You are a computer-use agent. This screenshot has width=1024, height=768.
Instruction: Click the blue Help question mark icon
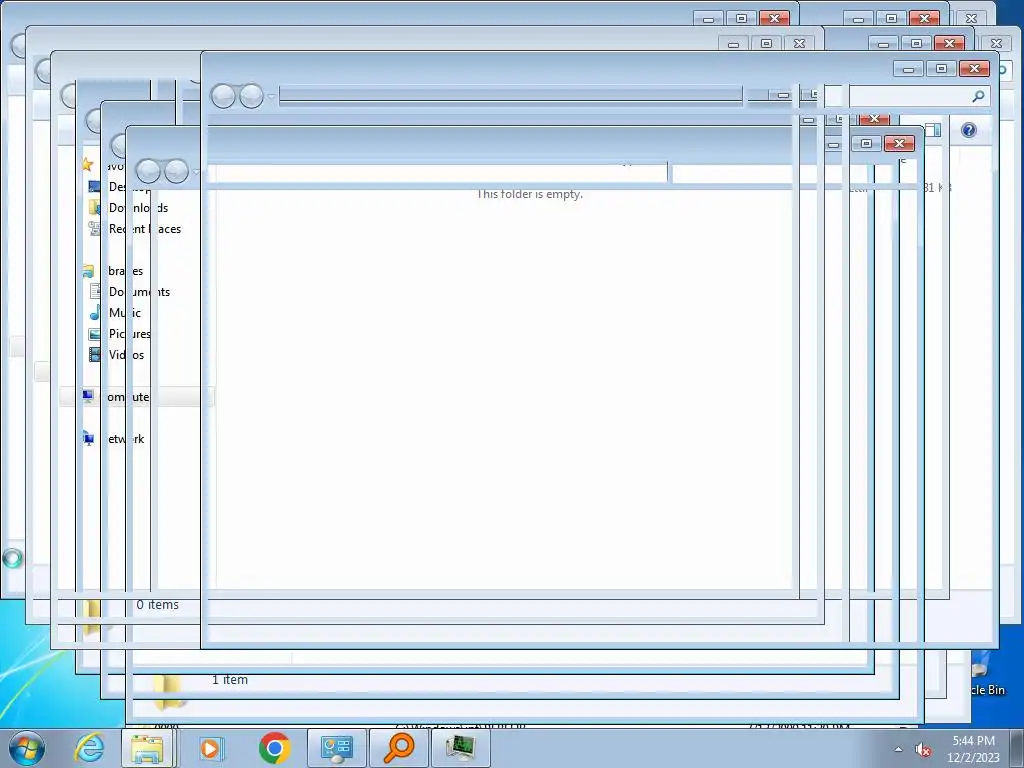[x=969, y=130]
